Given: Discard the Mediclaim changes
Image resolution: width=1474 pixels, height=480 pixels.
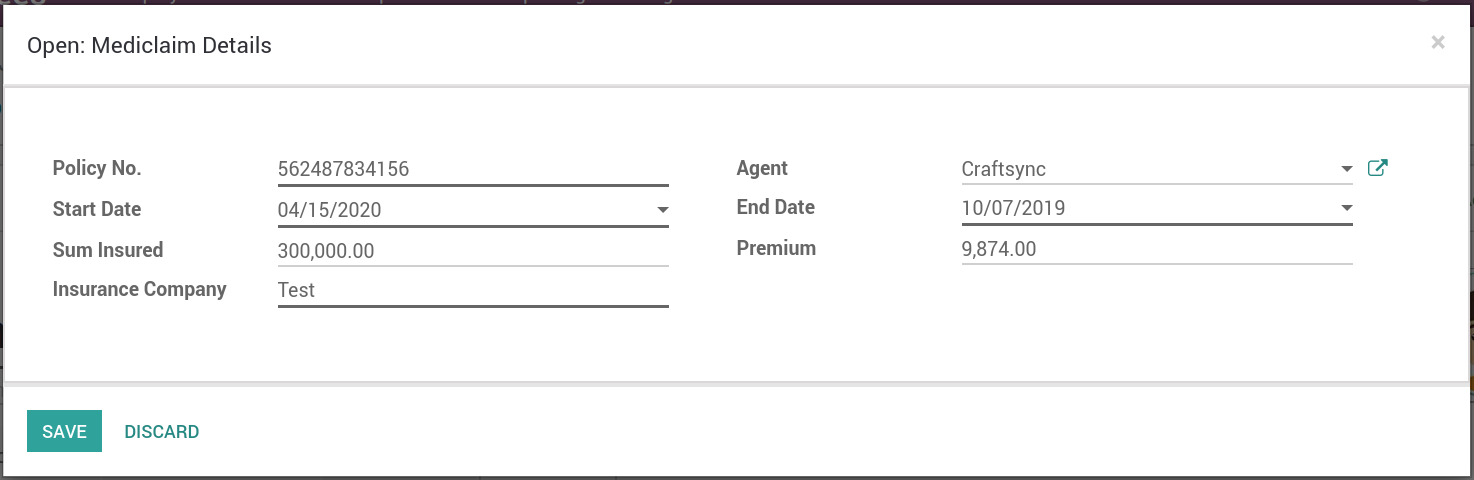Looking at the screenshot, I should 162,432.
